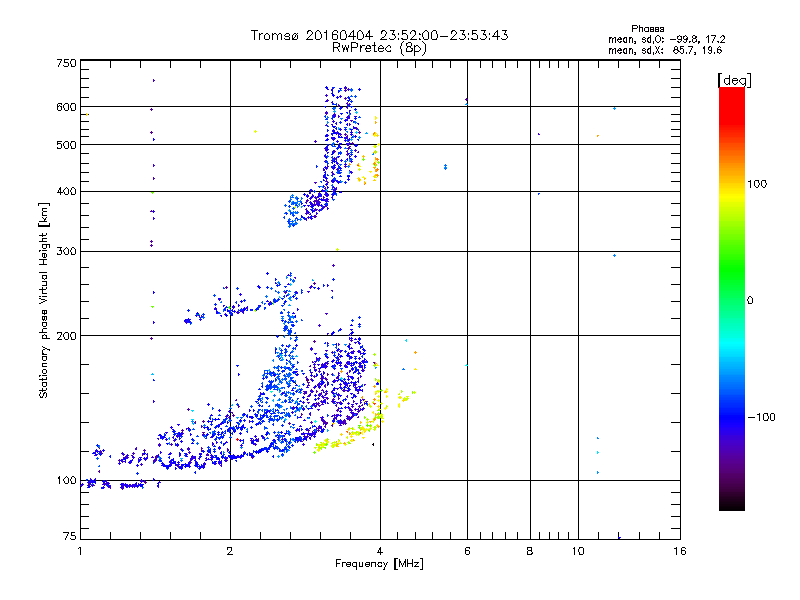This screenshot has width=800, height=600.
Task: Click the 'mean, sd,O: -99.8, 17.2' statistic
Action: pos(666,39)
